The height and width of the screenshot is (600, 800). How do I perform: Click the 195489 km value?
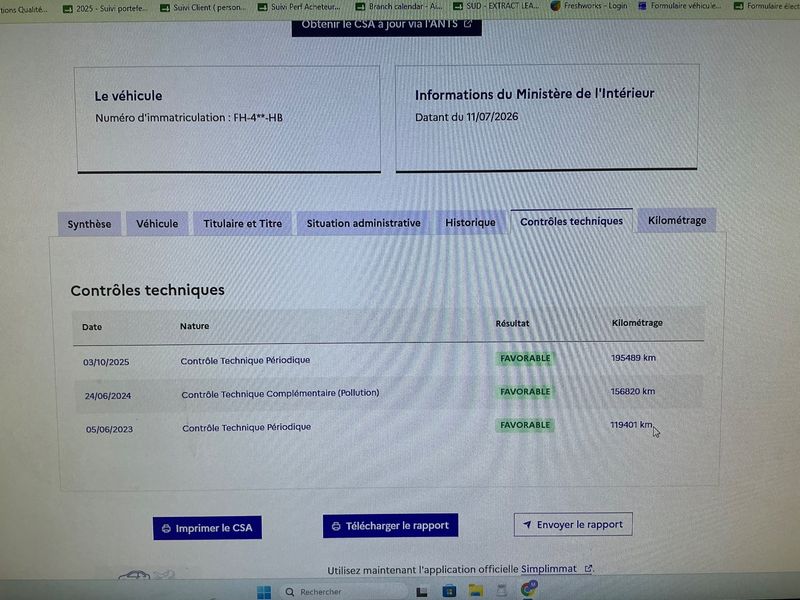[633, 358]
